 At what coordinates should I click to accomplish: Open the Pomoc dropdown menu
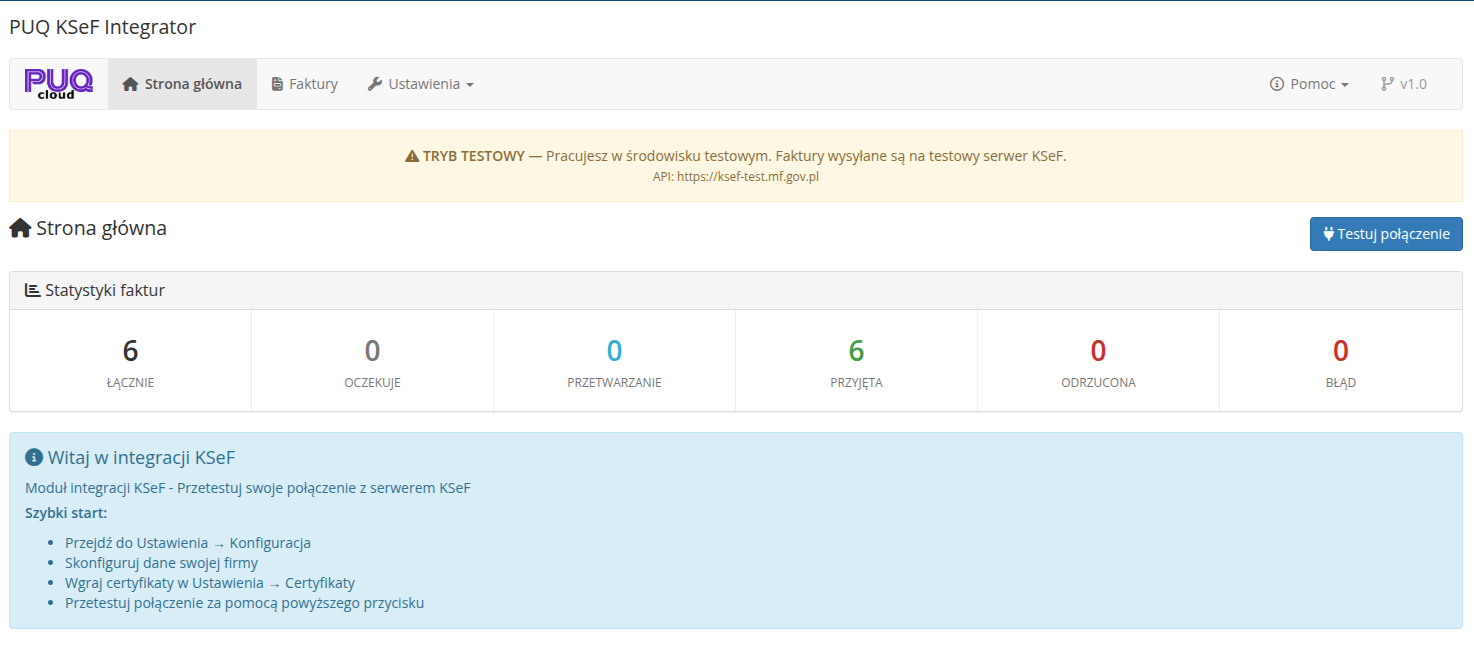[x=1310, y=84]
